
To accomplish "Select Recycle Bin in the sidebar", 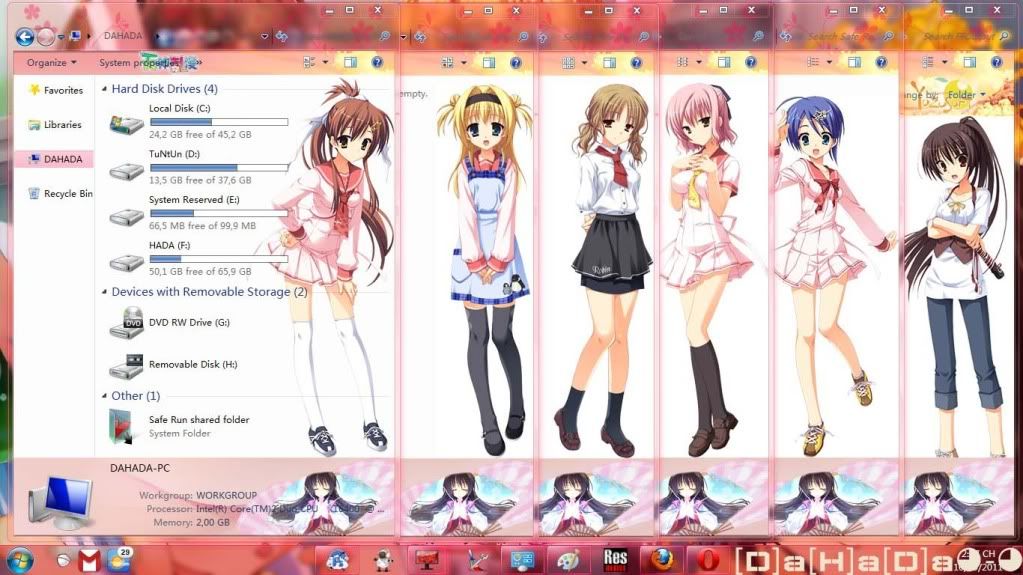I will pos(67,194).
